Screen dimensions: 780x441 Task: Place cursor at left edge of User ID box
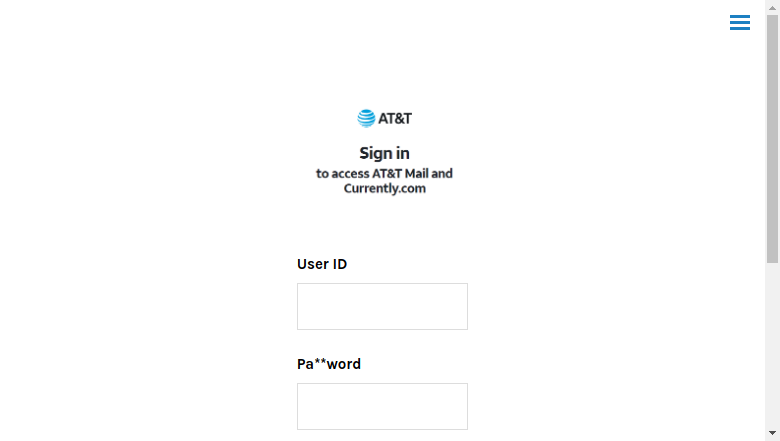click(301, 306)
